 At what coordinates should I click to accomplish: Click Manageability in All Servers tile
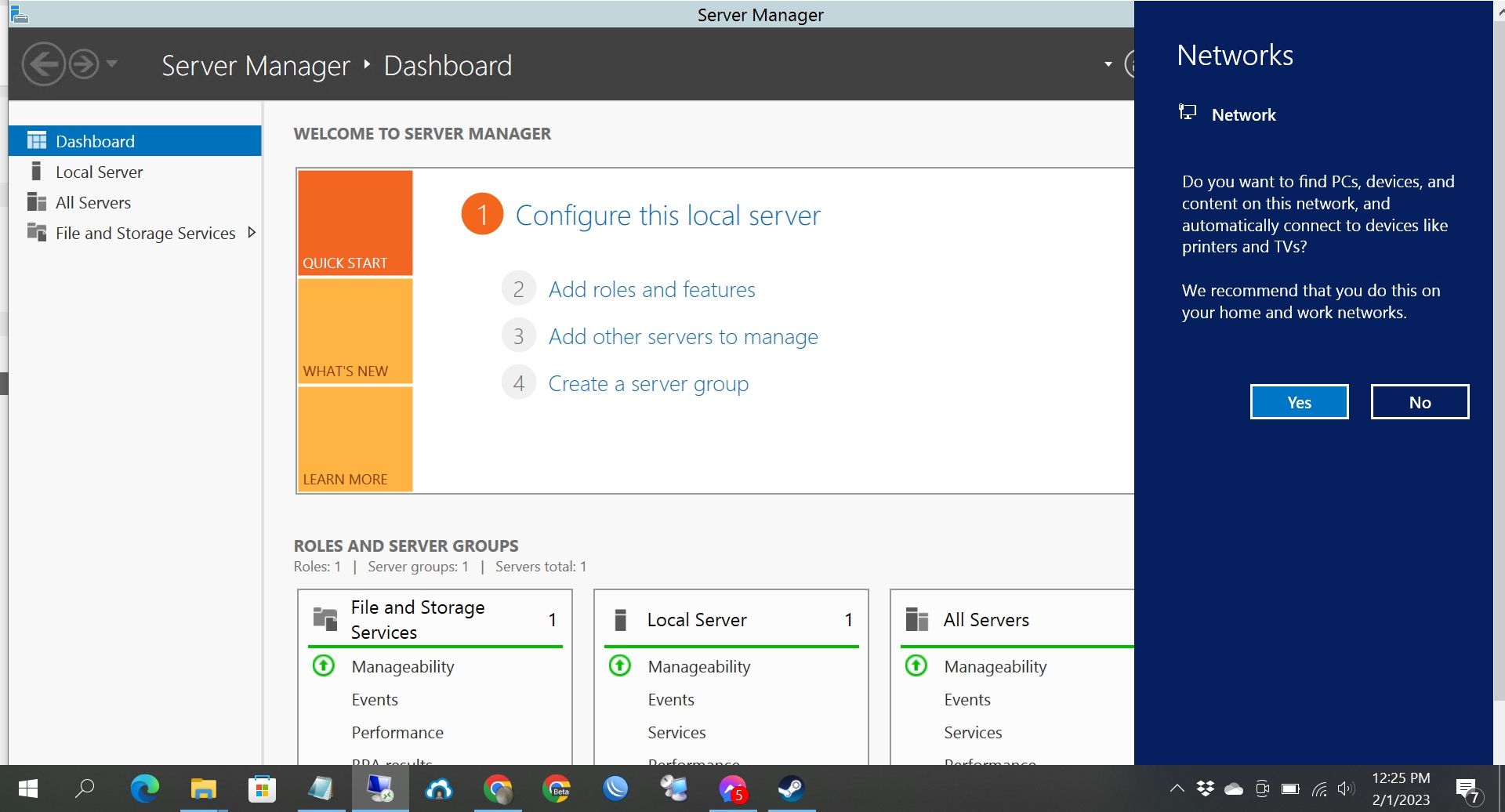tap(995, 666)
